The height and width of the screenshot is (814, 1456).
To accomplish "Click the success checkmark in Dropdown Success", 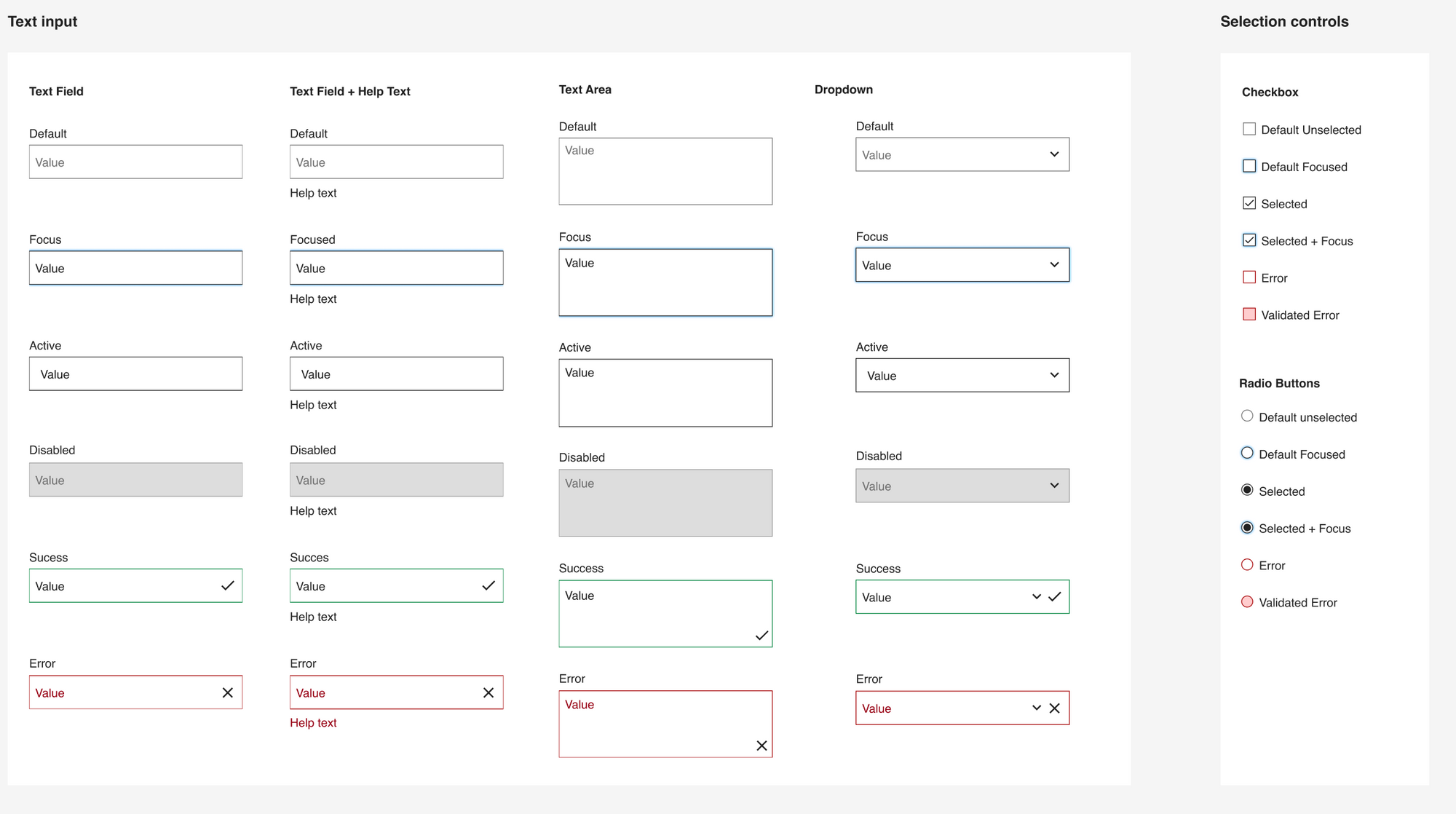I will [x=1055, y=596].
